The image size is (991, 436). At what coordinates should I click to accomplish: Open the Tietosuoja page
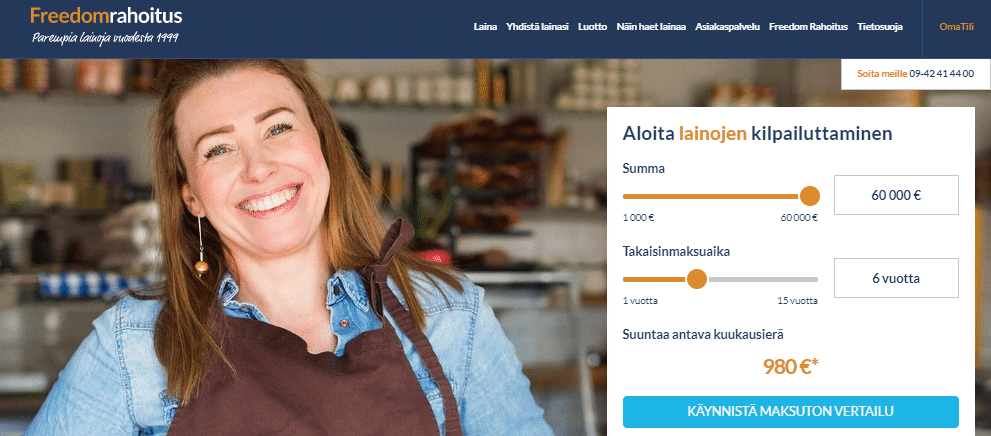(x=880, y=27)
